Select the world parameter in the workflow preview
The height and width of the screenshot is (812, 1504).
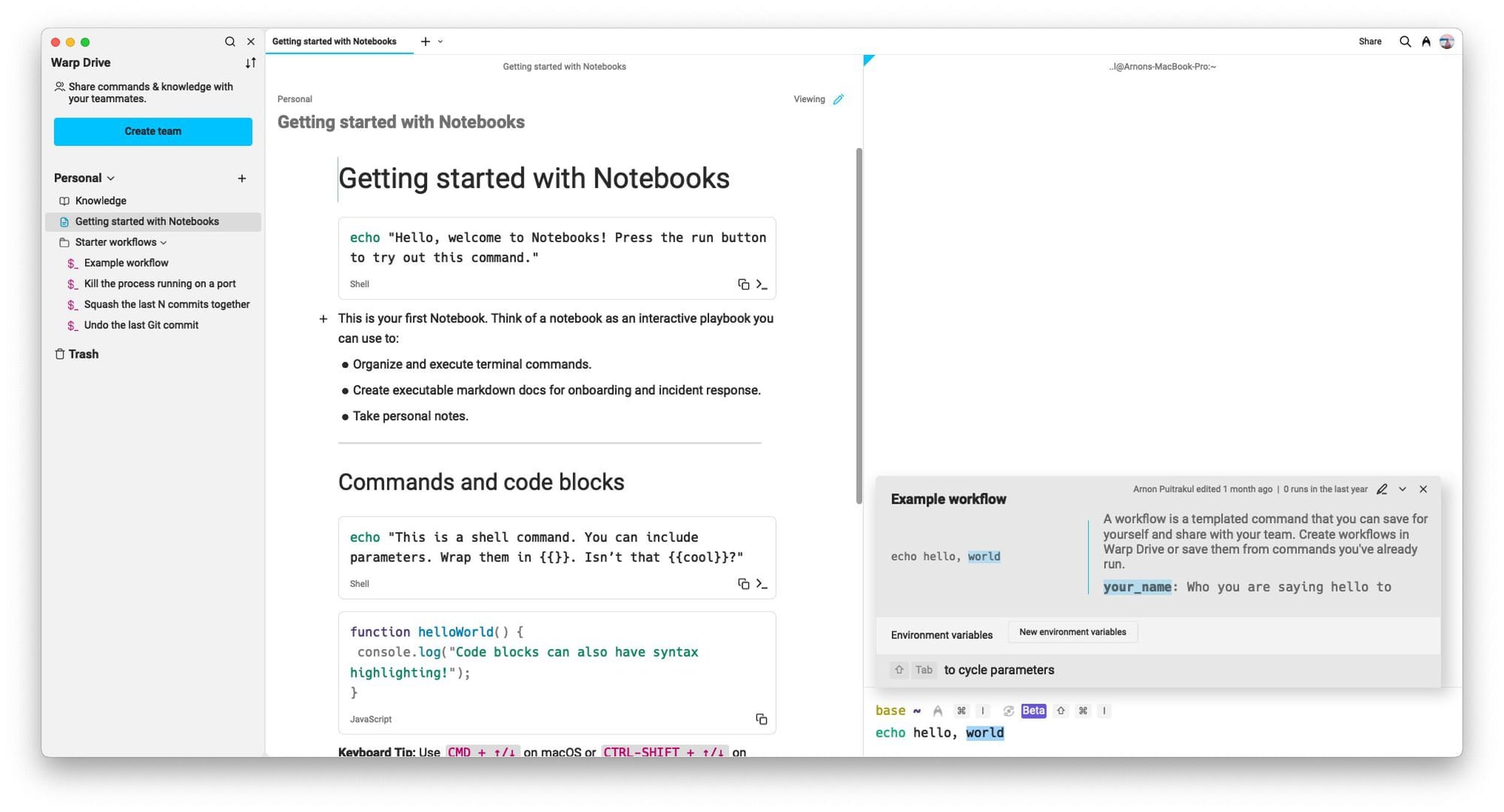[984, 557]
